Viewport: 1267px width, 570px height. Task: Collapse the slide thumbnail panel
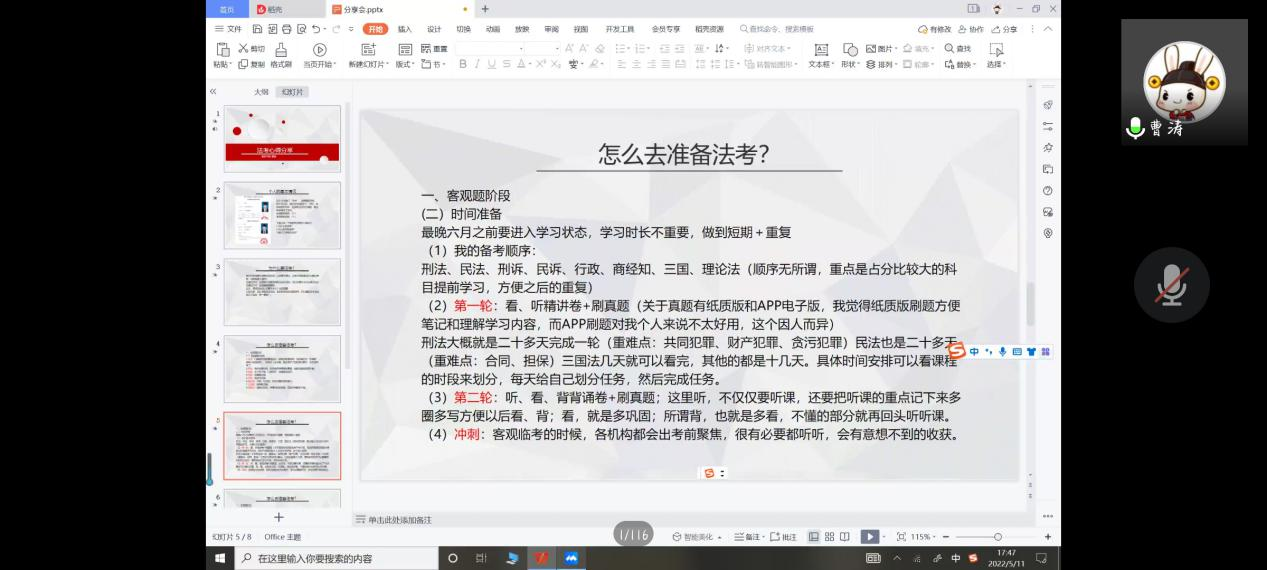point(213,91)
